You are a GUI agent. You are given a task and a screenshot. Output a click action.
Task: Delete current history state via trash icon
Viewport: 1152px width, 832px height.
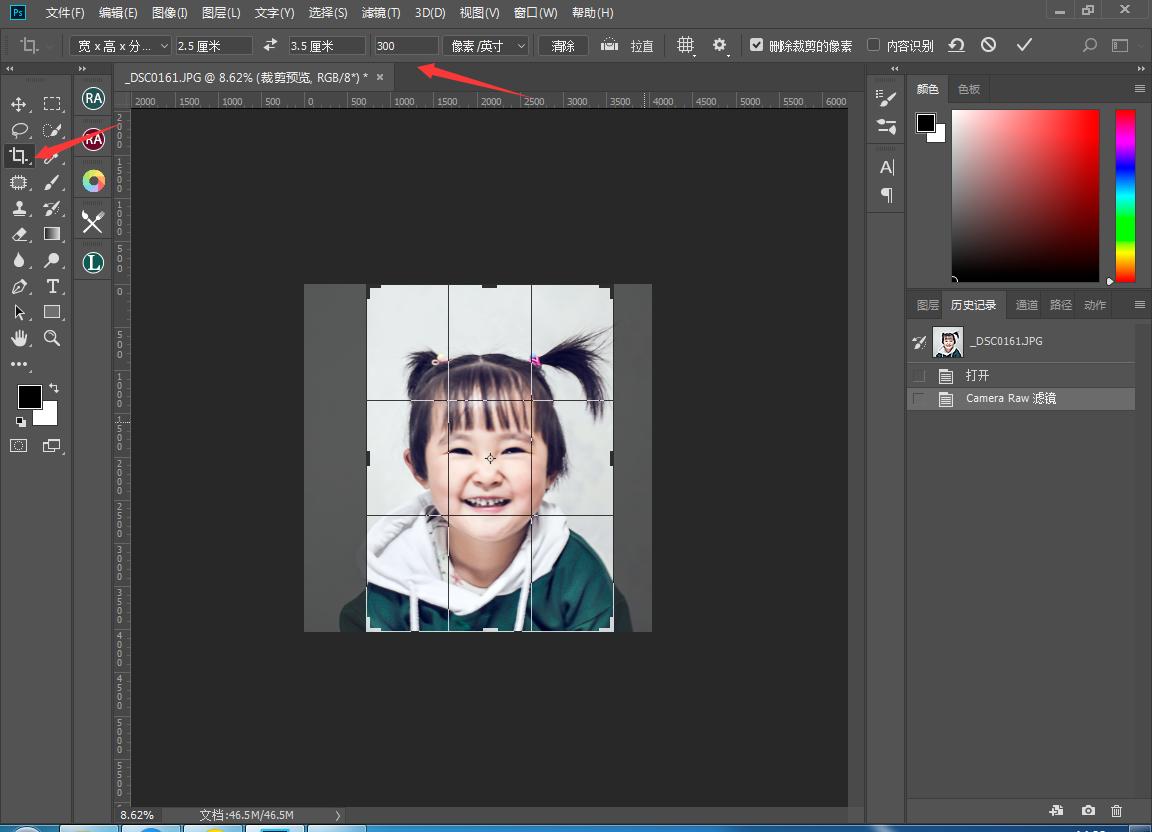1117,810
